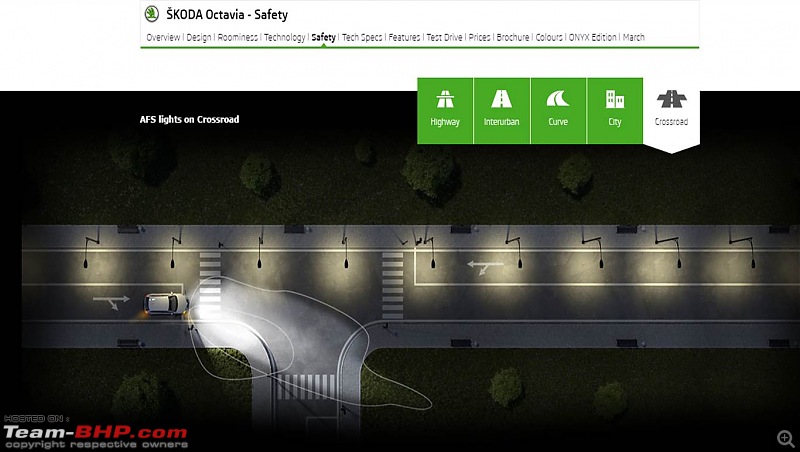
Task: Select the Highway lighting mode tile
Action: (445, 111)
